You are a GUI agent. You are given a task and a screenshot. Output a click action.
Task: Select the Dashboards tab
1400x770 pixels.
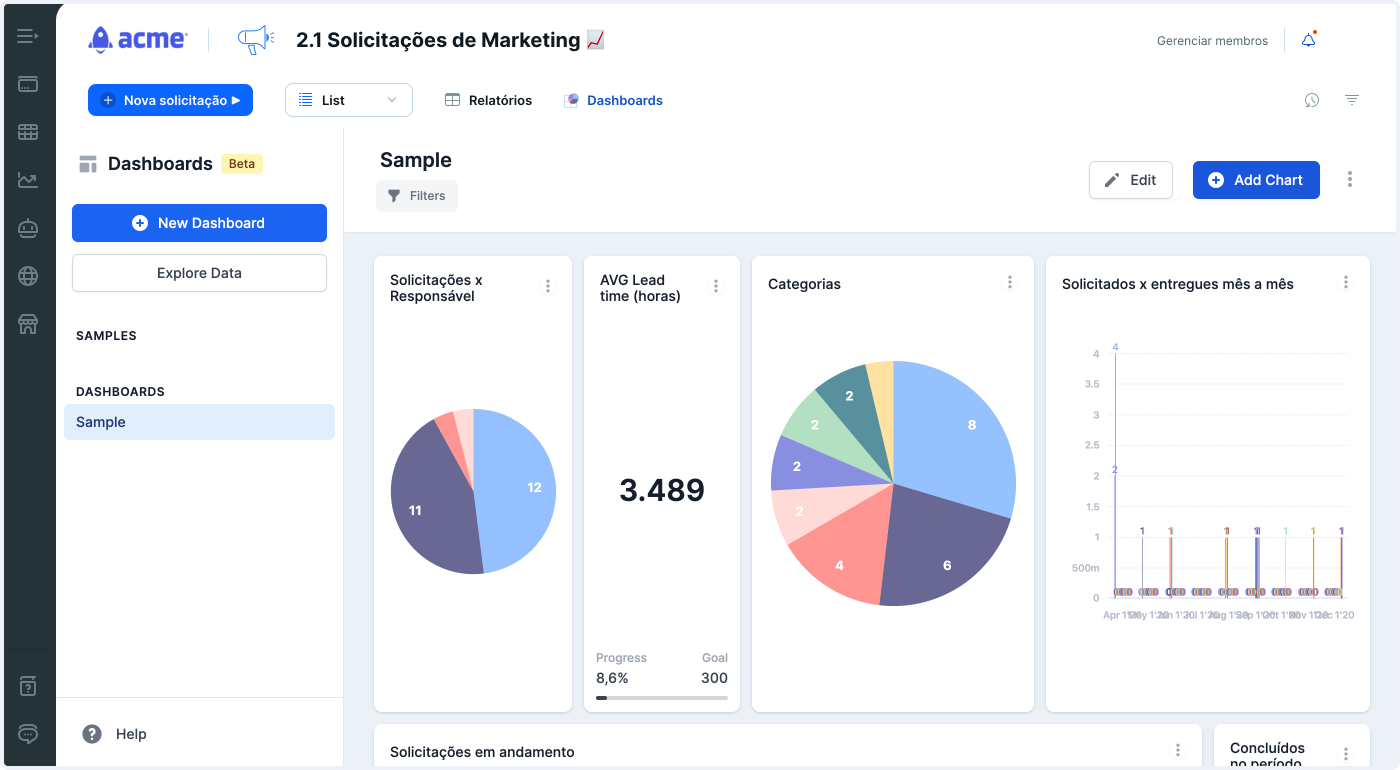[x=614, y=100]
